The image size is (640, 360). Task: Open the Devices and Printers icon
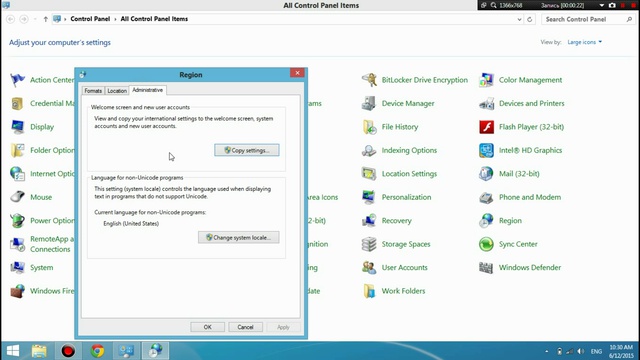[x=486, y=103]
